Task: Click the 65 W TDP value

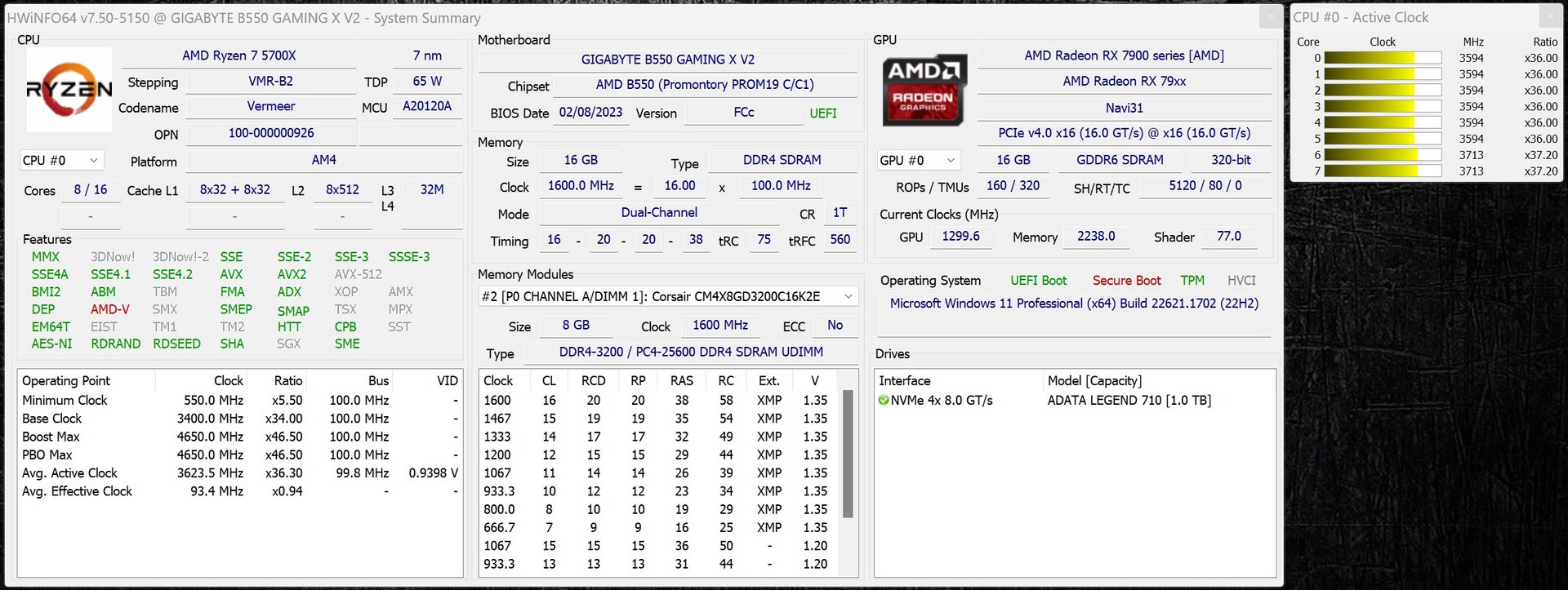Action: click(427, 82)
